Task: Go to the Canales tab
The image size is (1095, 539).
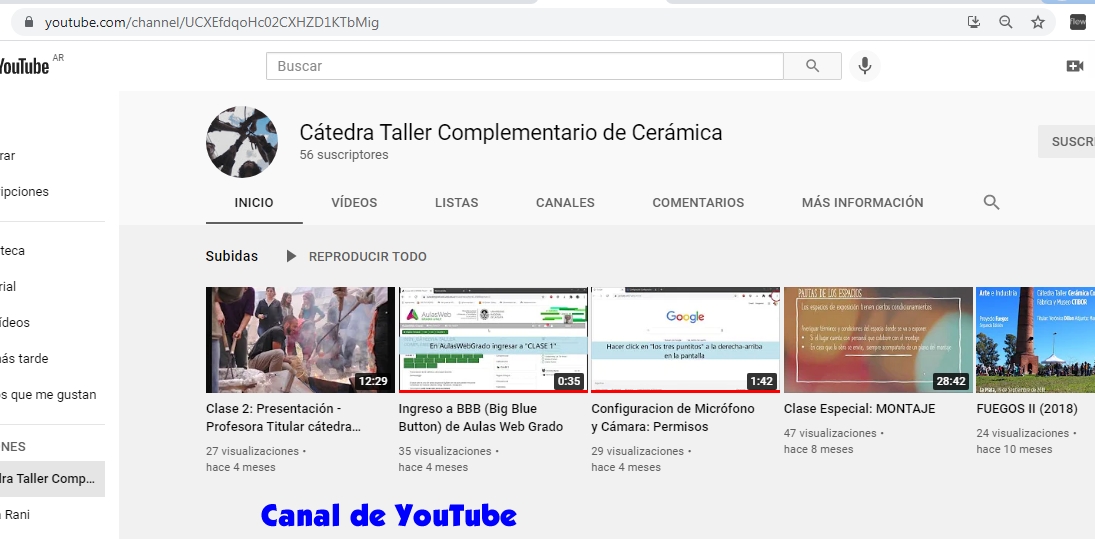Action: click(565, 202)
